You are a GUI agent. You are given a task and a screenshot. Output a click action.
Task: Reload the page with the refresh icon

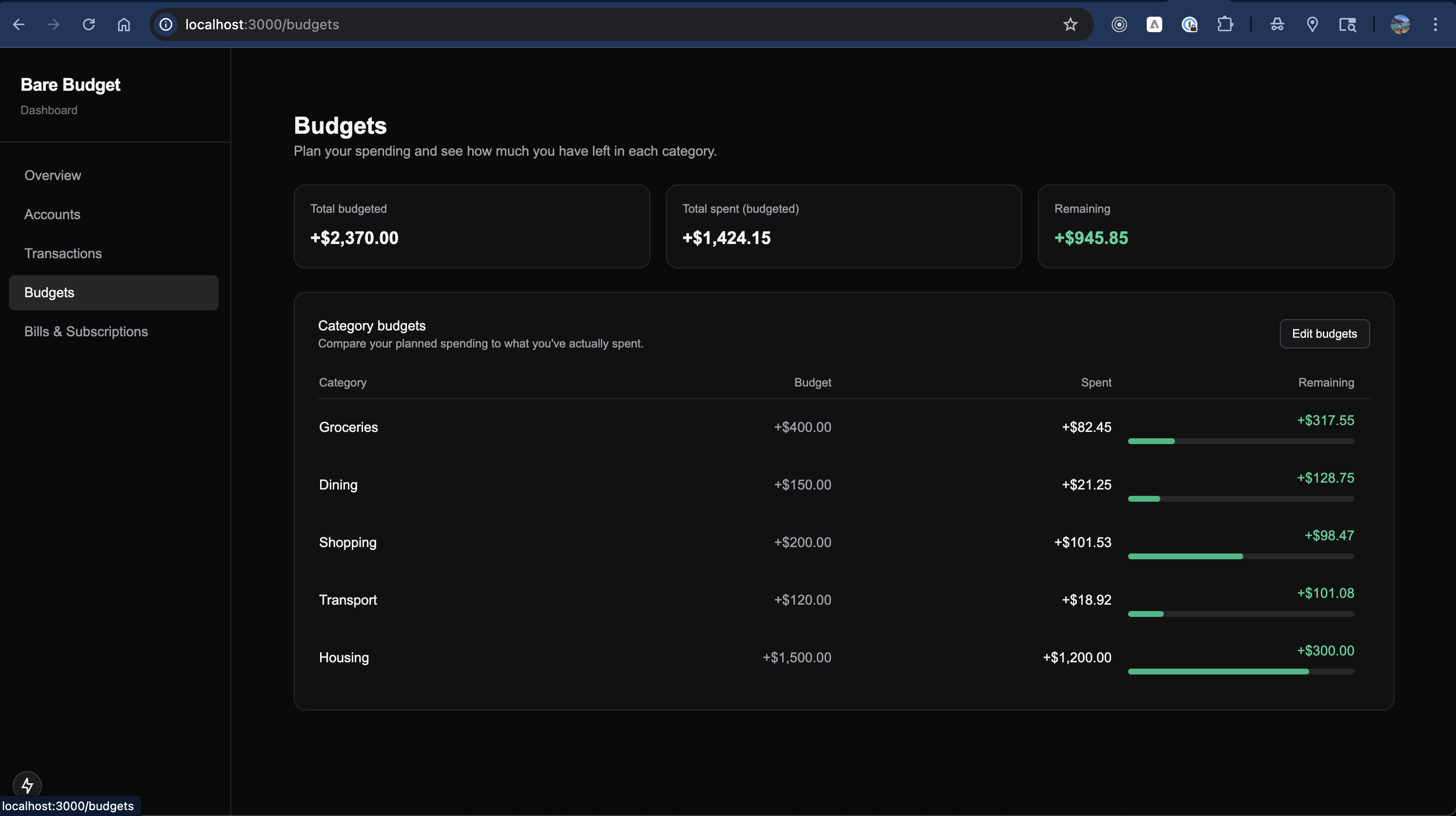(x=88, y=24)
